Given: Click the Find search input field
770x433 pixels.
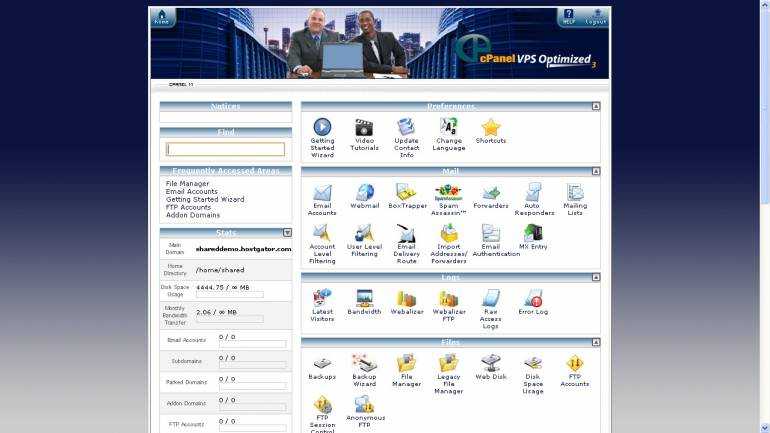Looking at the screenshot, I should click(225, 149).
